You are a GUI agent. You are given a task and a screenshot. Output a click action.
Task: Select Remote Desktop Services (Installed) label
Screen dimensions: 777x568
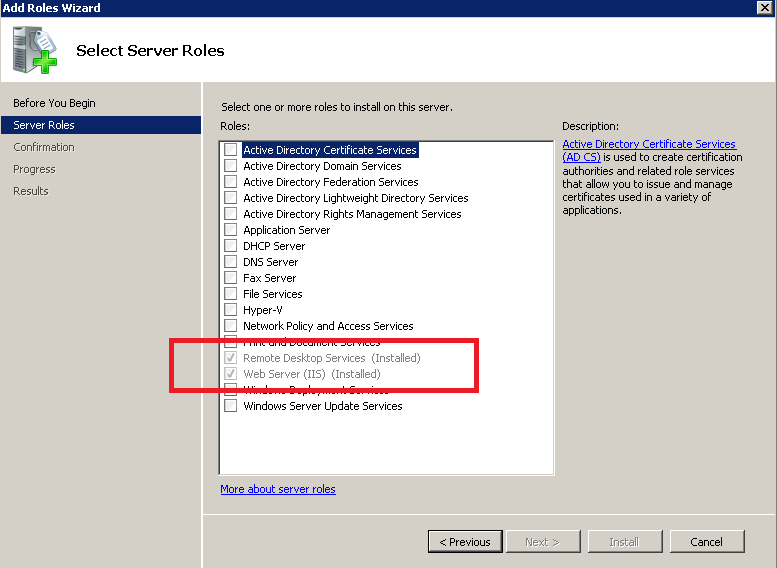point(332,358)
